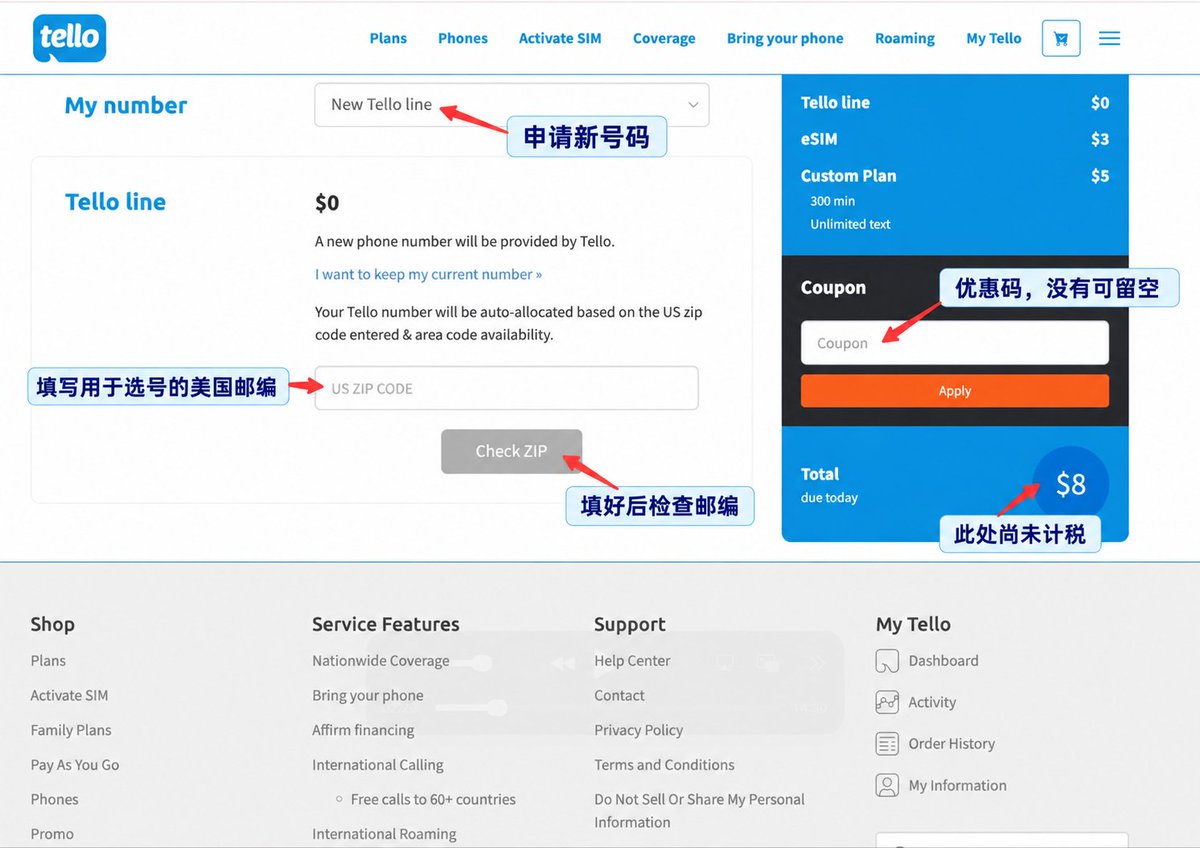
Task: Click the $8 total amount circle
Action: 1071,484
